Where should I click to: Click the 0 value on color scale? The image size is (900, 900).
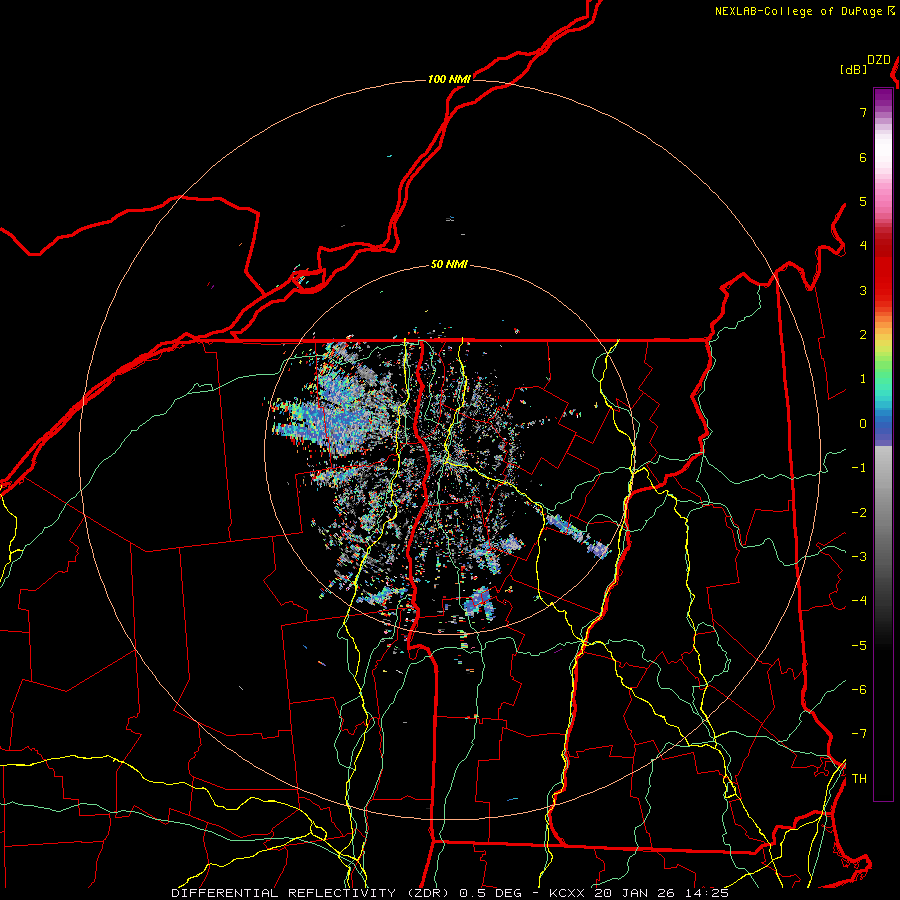tap(863, 424)
